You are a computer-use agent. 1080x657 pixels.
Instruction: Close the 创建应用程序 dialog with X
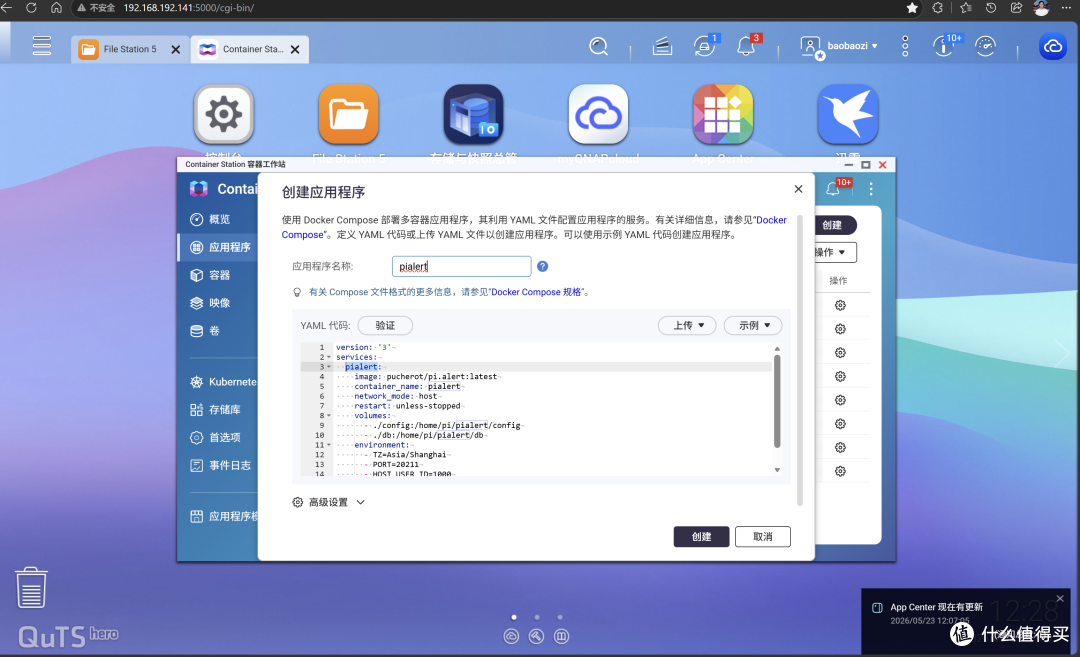tap(798, 189)
